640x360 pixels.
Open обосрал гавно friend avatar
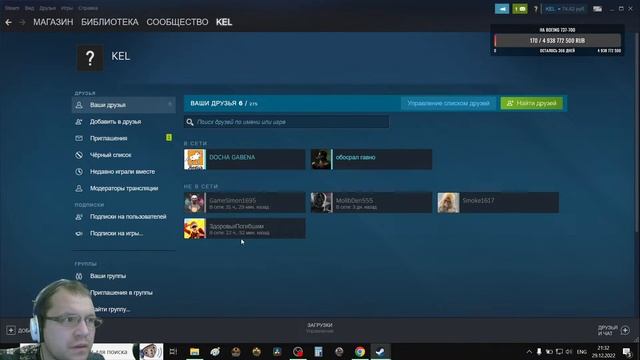tap(322, 159)
